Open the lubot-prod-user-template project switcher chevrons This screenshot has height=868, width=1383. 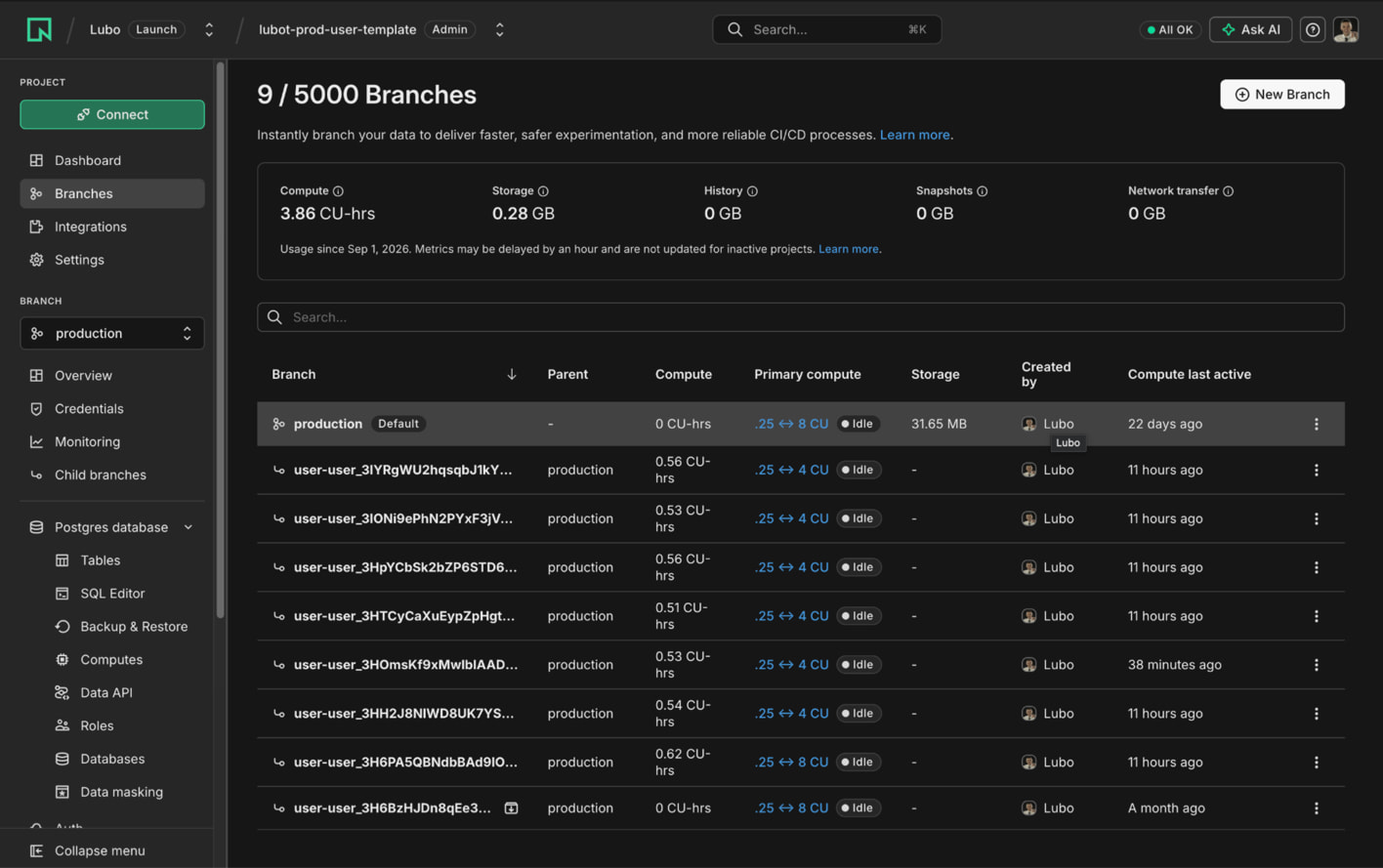click(499, 29)
